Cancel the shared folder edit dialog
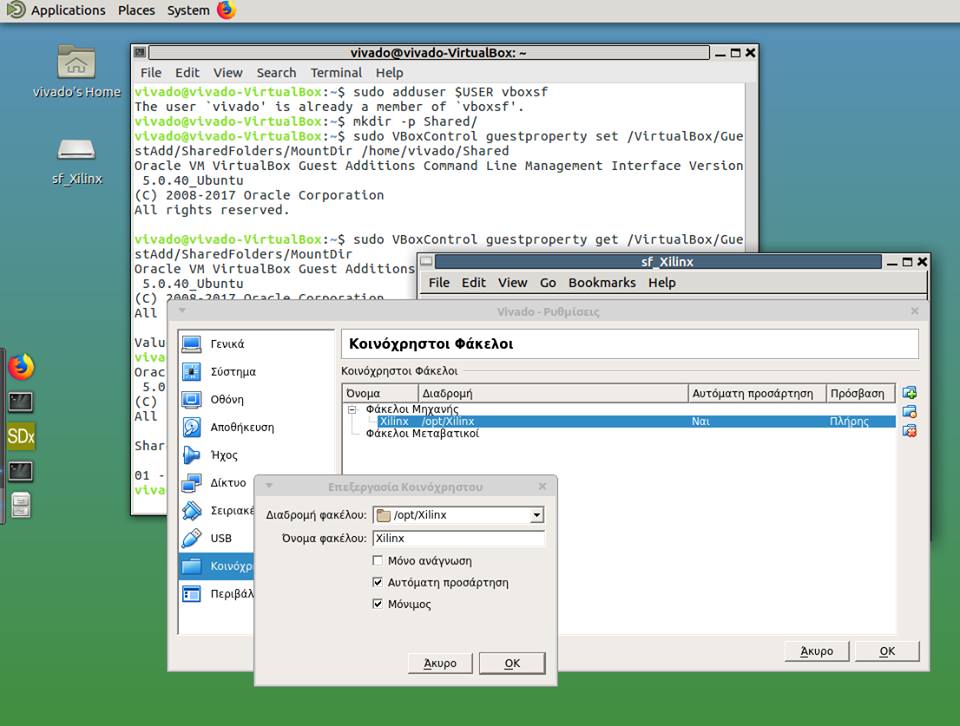This screenshot has height=726, width=960. (440, 663)
